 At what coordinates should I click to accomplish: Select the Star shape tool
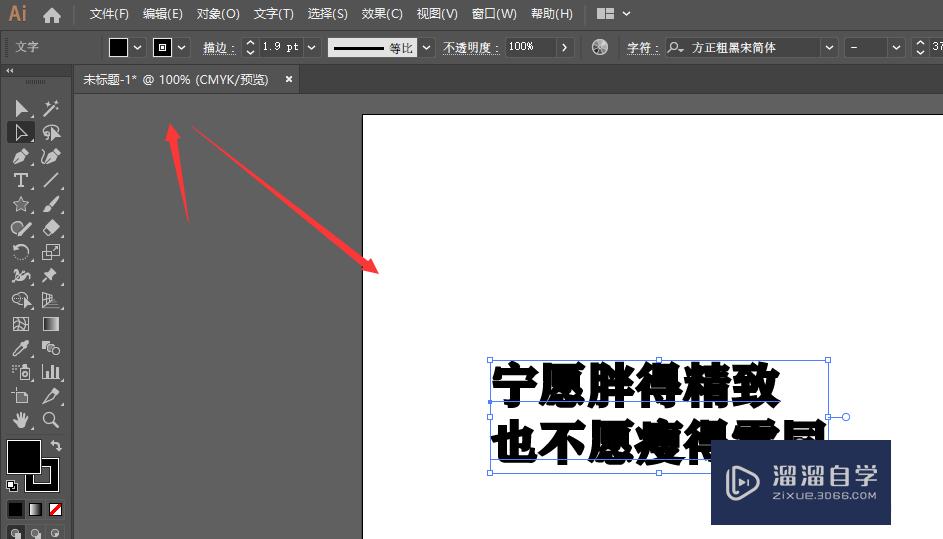click(21, 205)
